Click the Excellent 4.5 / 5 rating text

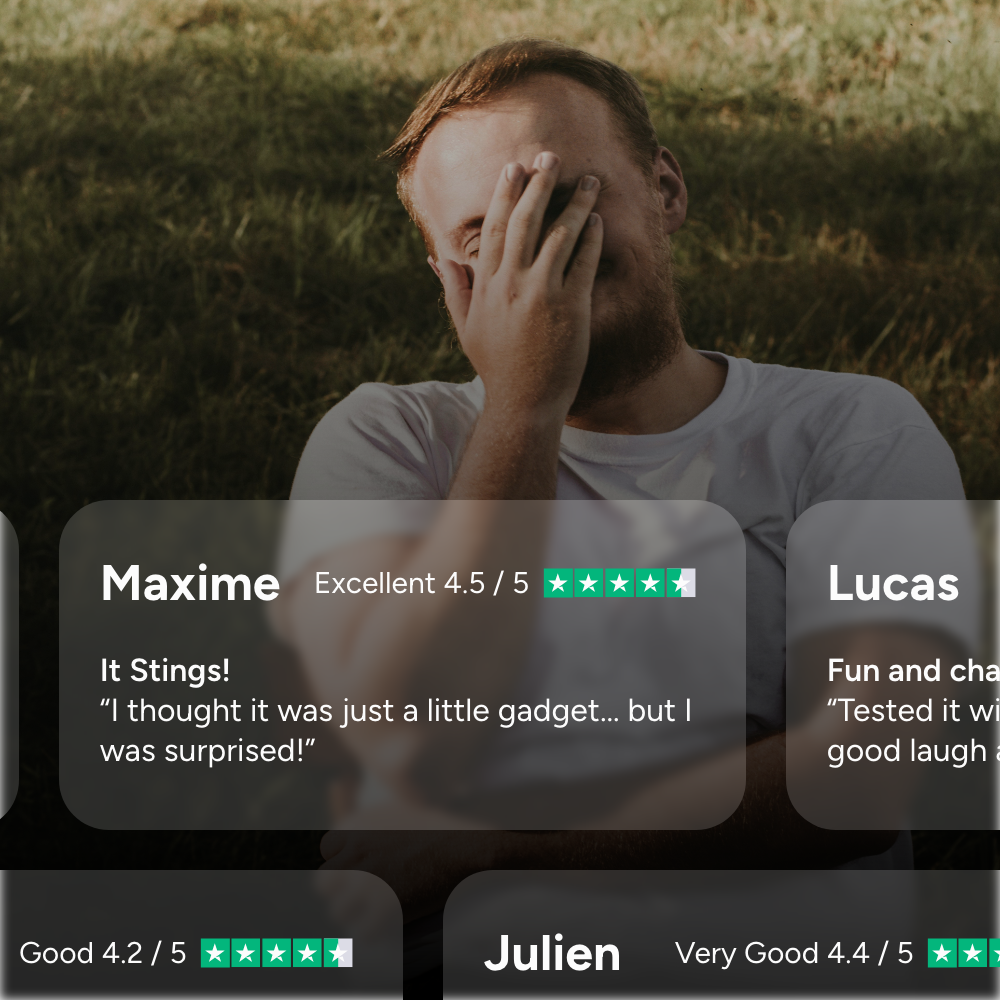422,583
